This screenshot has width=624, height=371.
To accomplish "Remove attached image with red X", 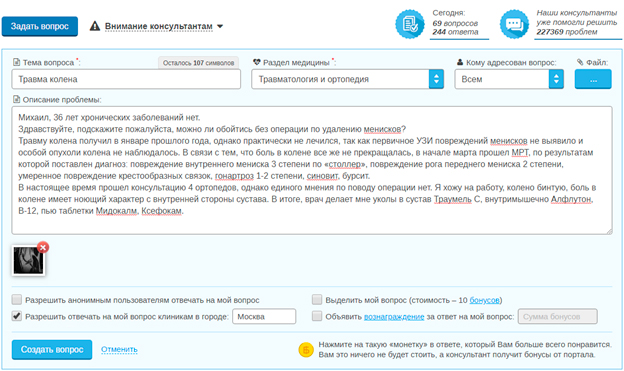I will (43, 247).
